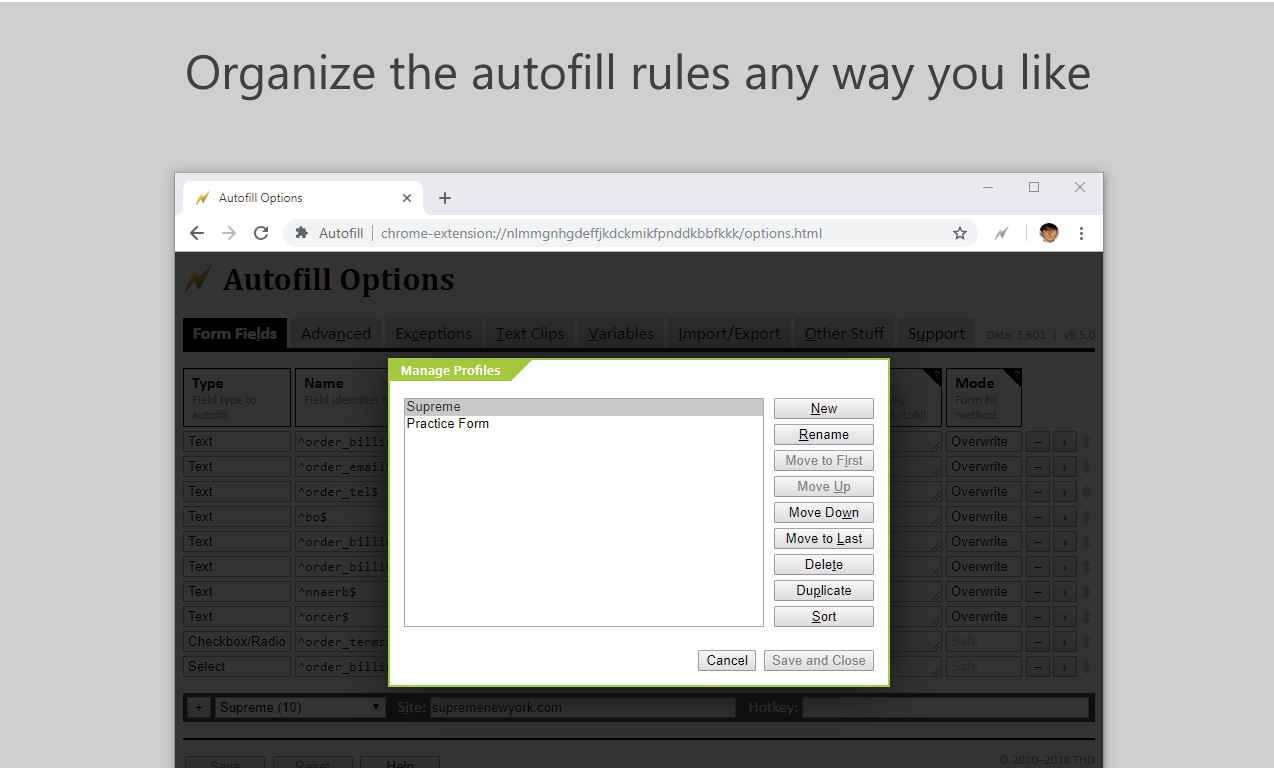Click the arrow button on the ^order_email row
The image size is (1274, 768).
point(1064,467)
